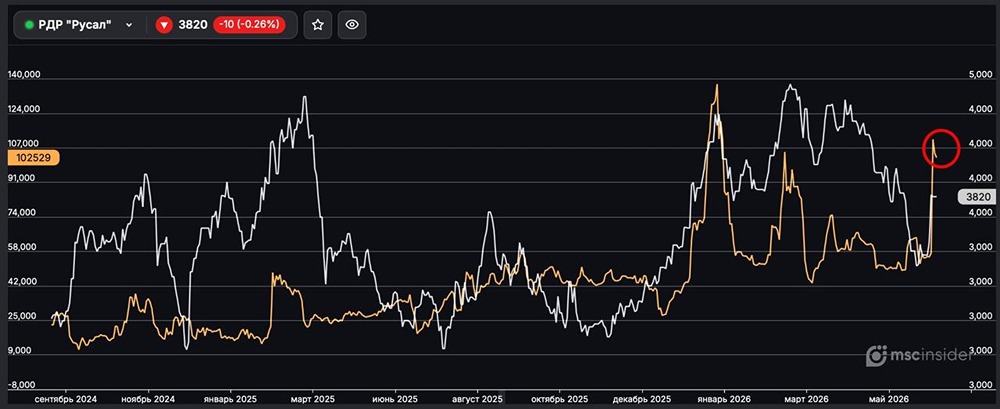Click the 140,000 left axis label
This screenshot has height=409, width=1000.
coord(24,75)
